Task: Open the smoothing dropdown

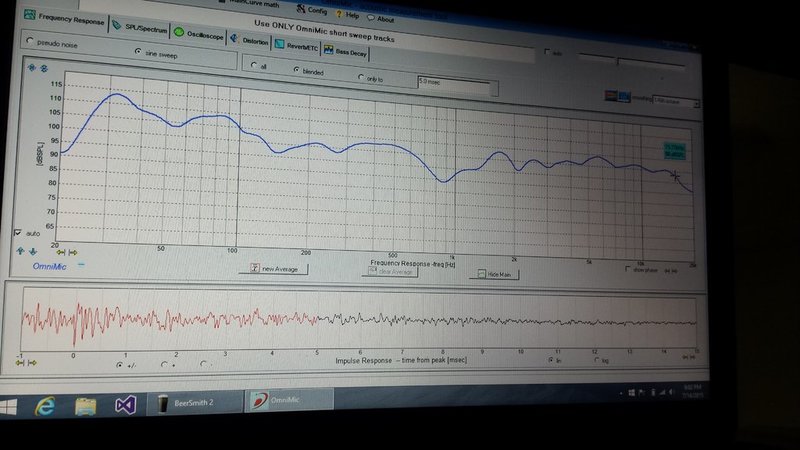Action: point(676,102)
